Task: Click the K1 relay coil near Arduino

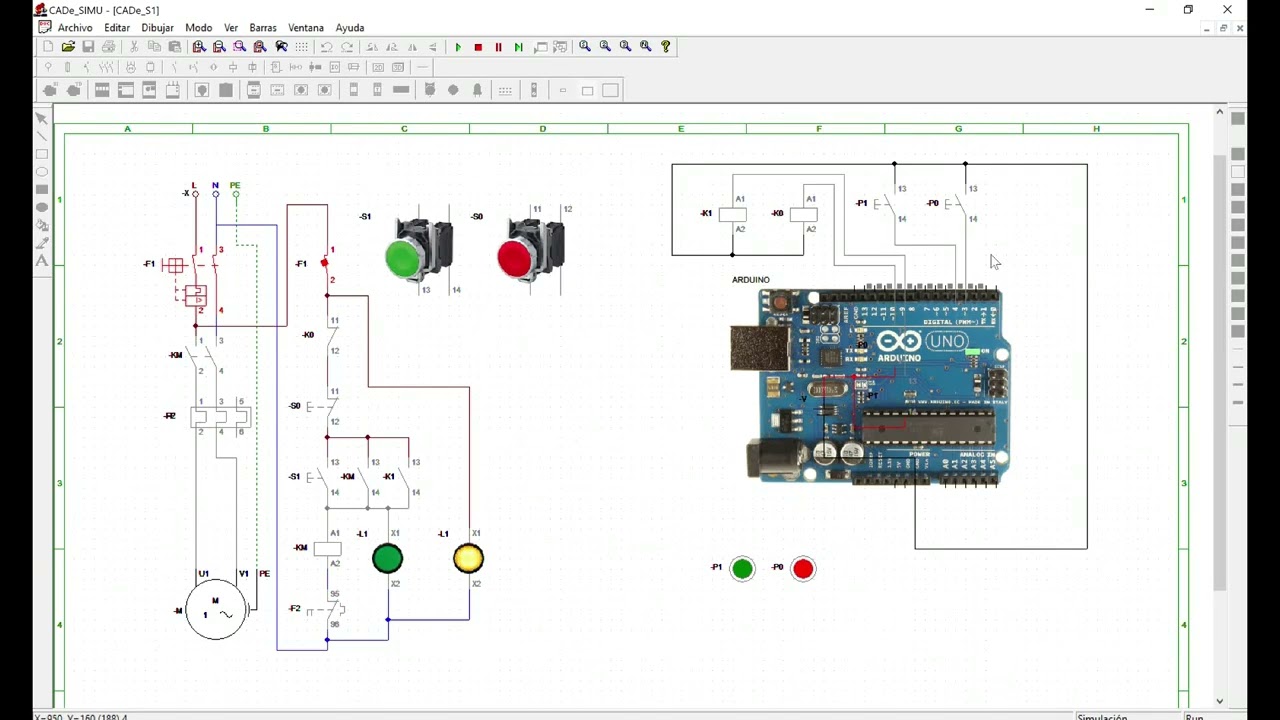Action: (x=733, y=214)
